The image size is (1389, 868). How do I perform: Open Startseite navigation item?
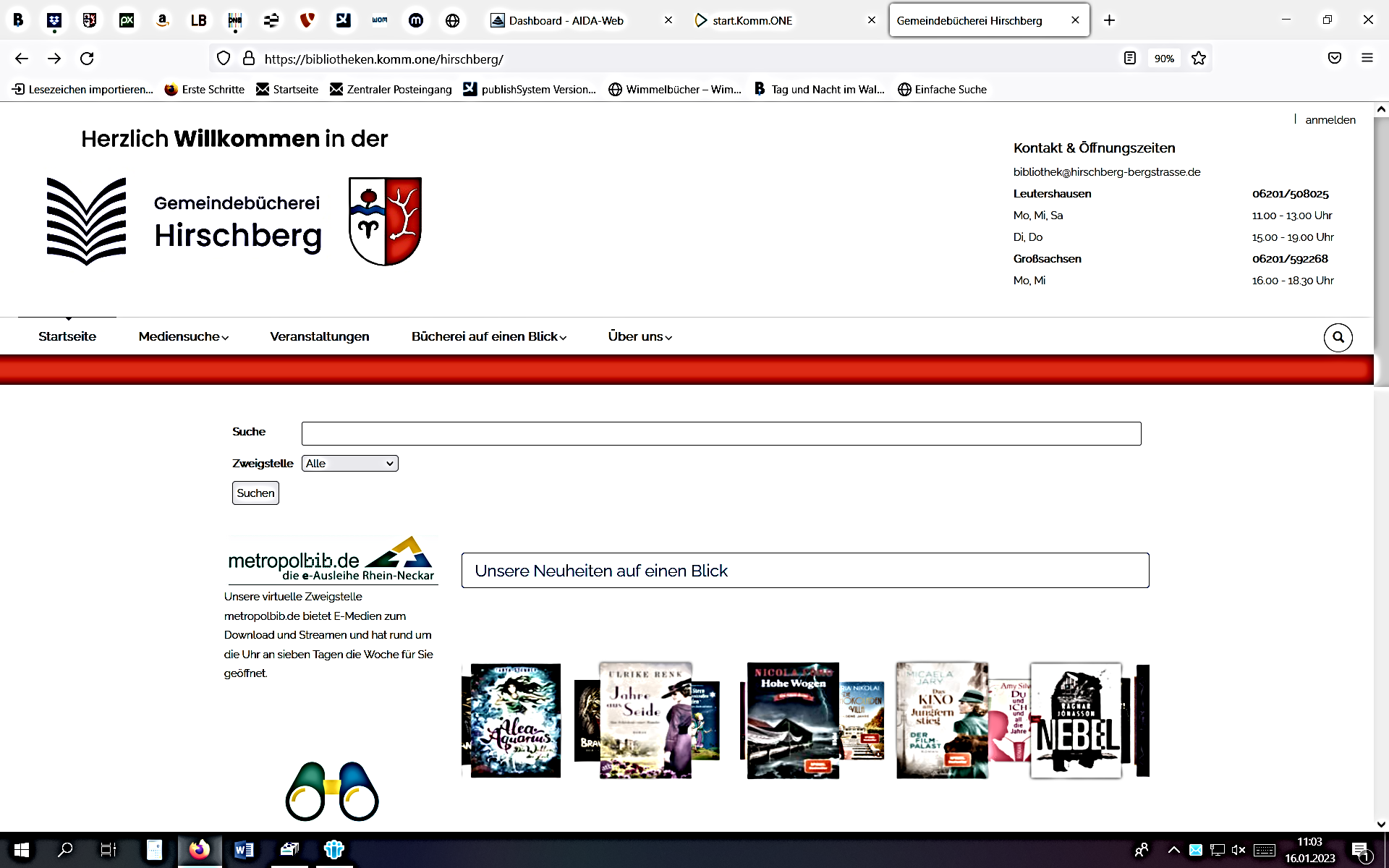pyautogui.click(x=67, y=336)
